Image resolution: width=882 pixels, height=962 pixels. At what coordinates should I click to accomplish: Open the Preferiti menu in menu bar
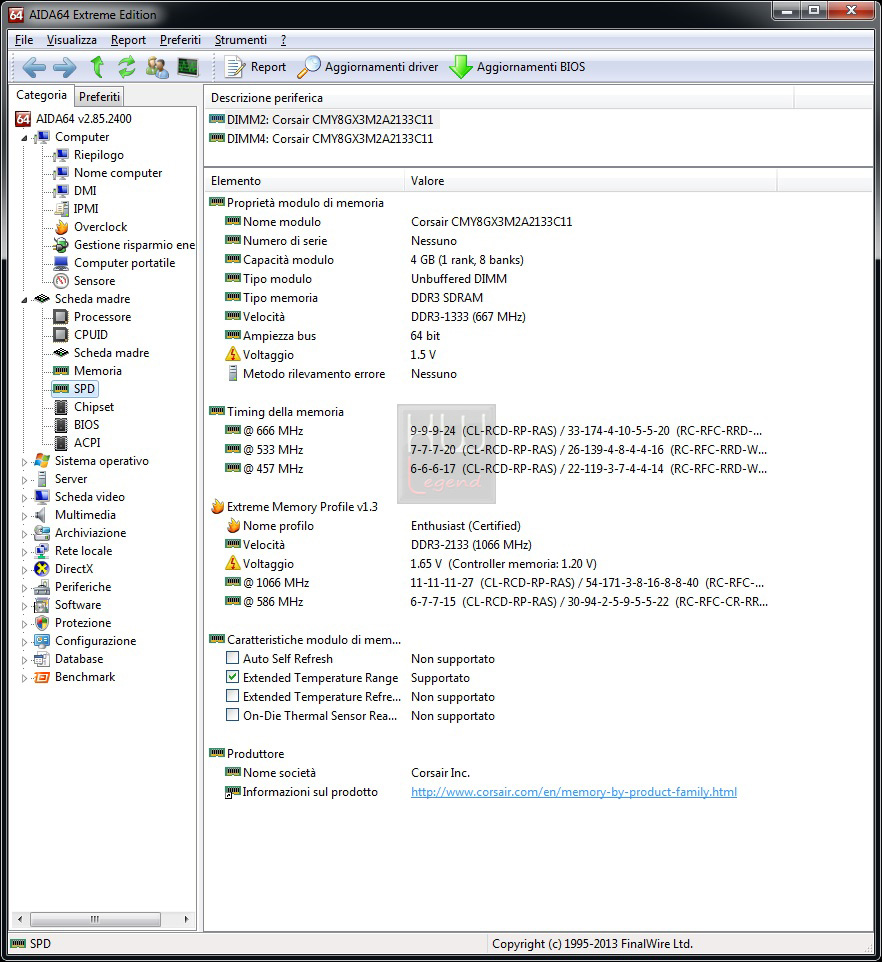click(180, 40)
